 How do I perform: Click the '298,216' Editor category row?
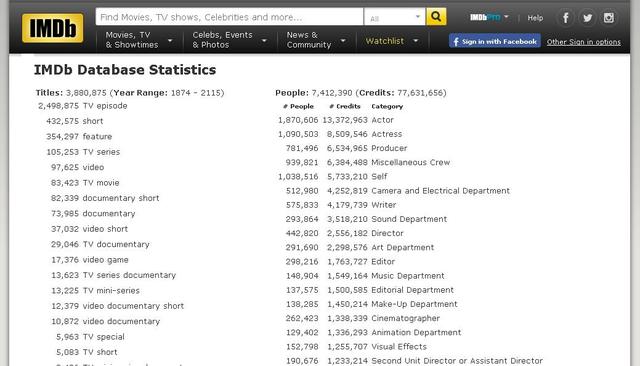[340, 262]
